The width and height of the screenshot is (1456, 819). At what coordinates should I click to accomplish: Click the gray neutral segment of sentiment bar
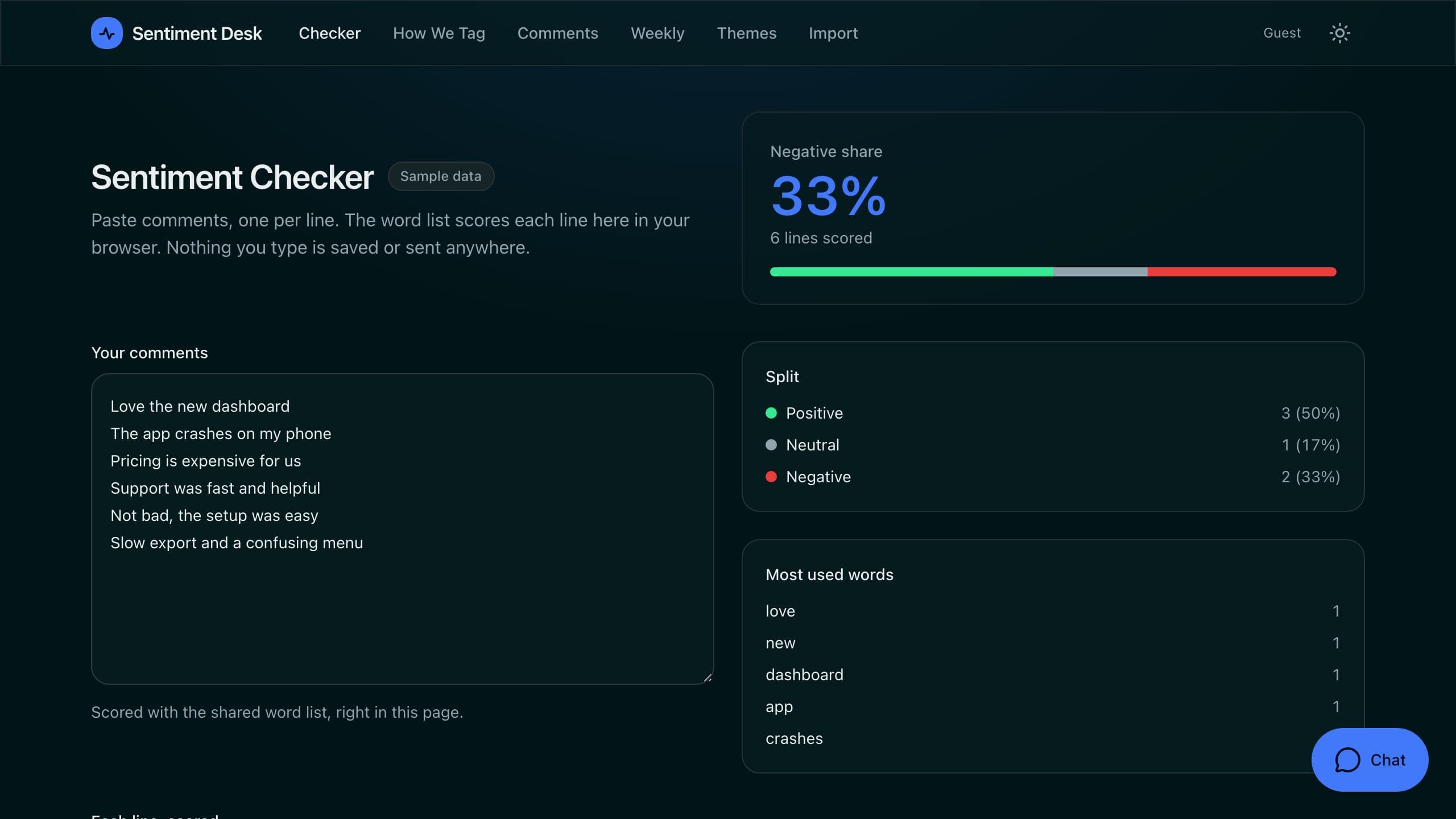[x=1100, y=272]
